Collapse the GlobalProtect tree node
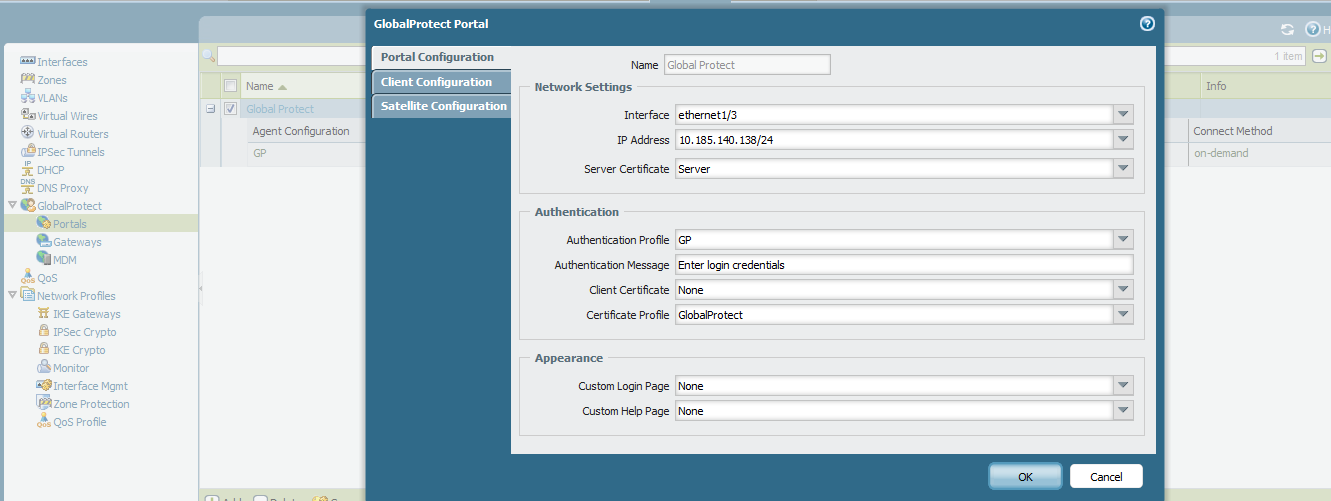 [12, 206]
